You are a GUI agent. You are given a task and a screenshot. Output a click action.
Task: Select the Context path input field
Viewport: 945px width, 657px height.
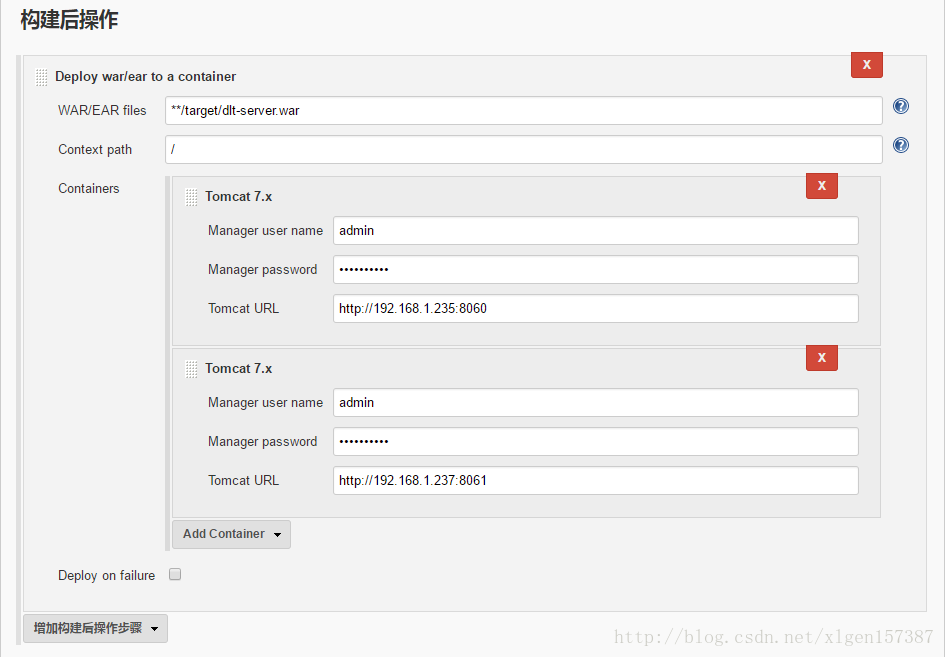click(x=522, y=149)
